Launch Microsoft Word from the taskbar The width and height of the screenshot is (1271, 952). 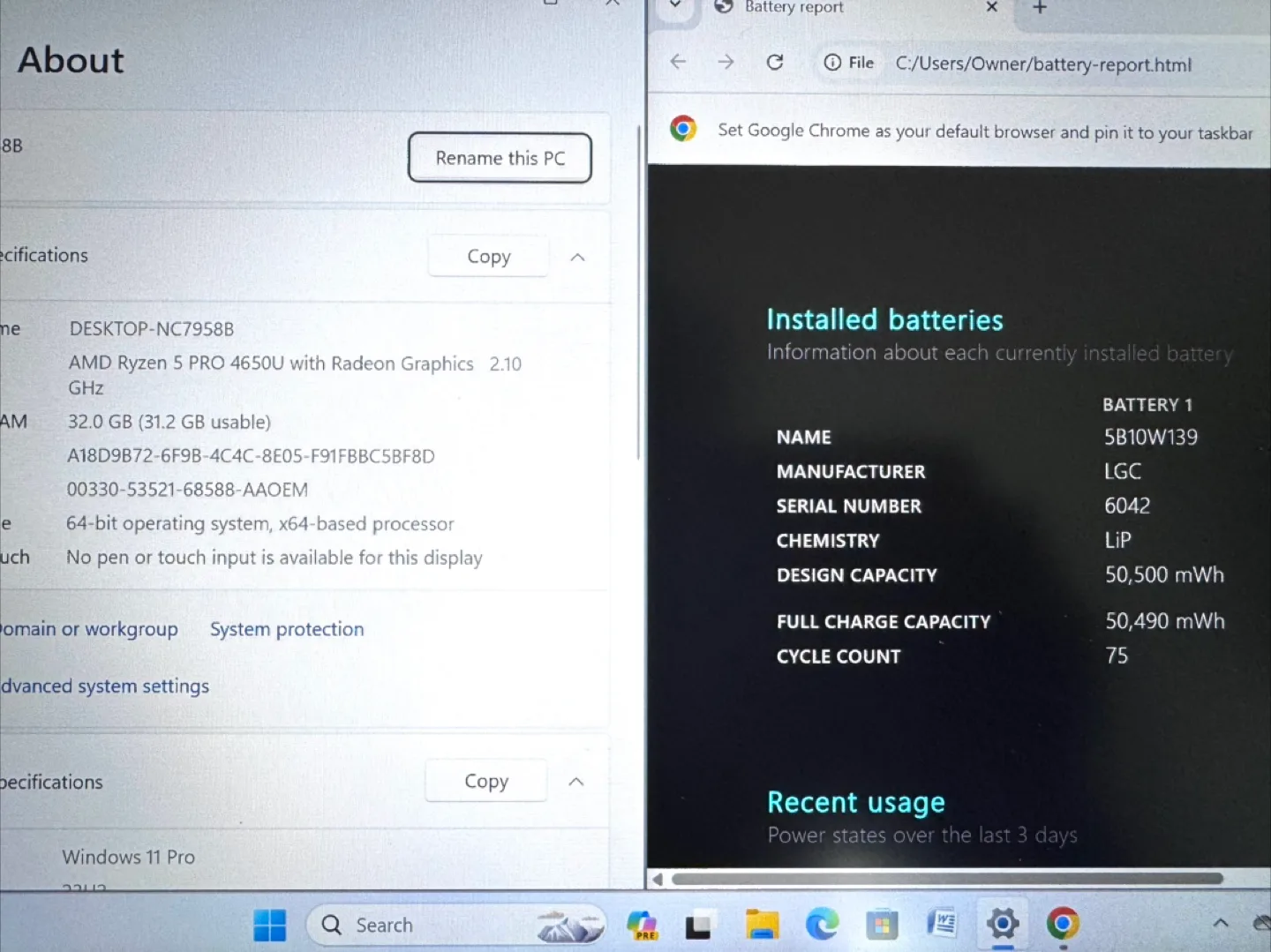click(x=942, y=925)
